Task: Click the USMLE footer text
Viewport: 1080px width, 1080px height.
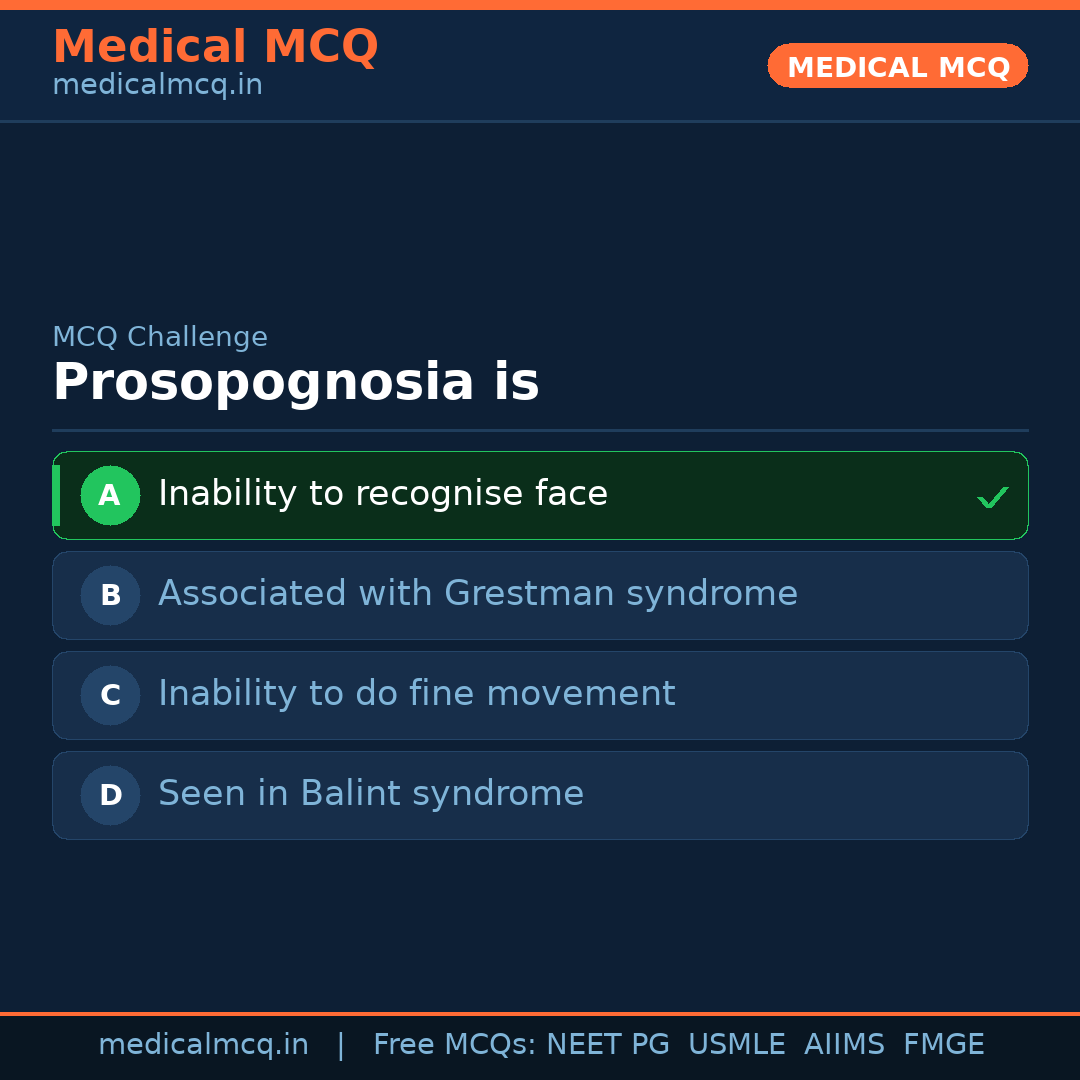Action: (736, 1045)
